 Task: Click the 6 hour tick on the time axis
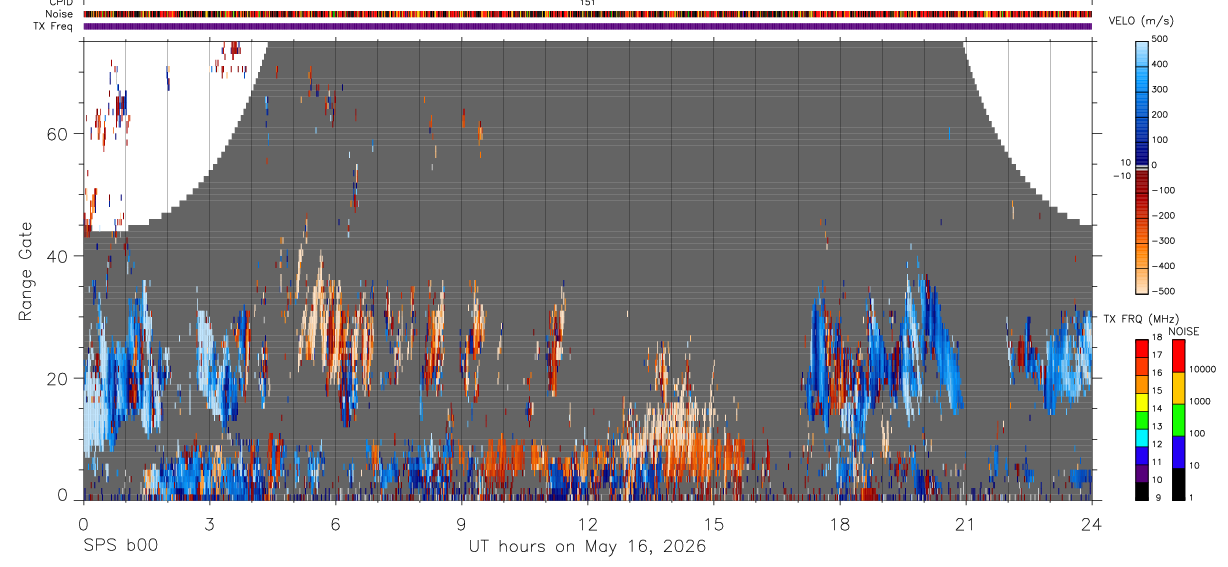point(335,523)
